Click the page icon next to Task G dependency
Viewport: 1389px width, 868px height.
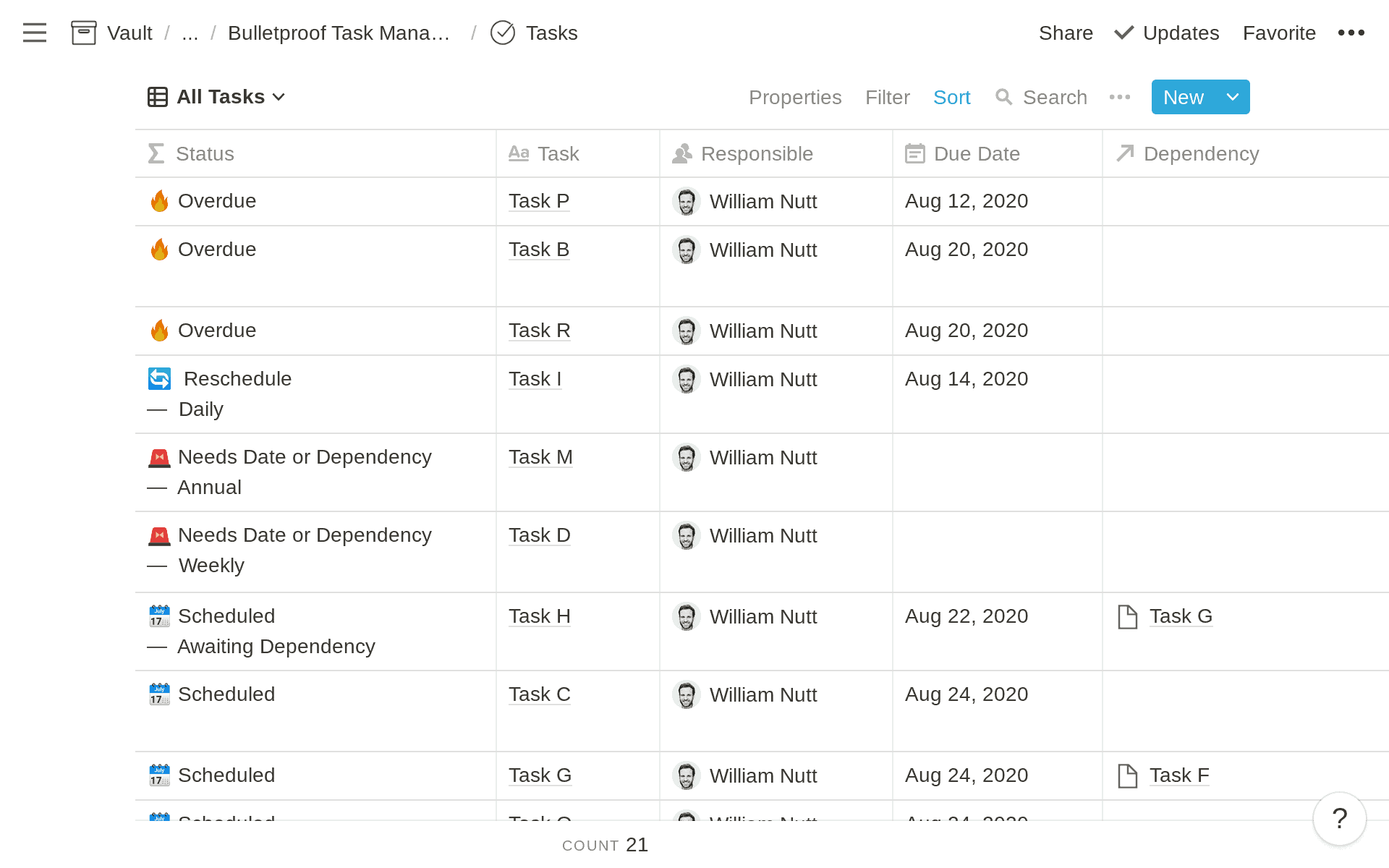coord(1127,616)
